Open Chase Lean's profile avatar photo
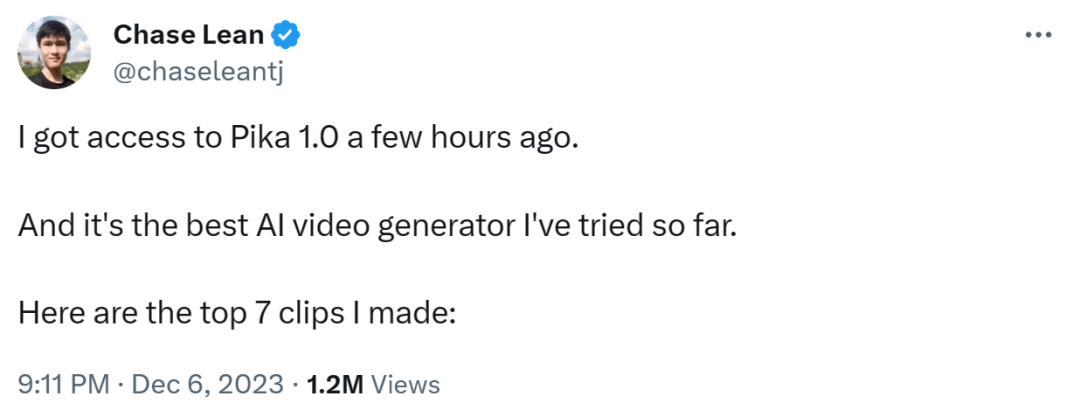Image resolution: width=1080 pixels, height=417 pixels. pyautogui.click(x=55, y=52)
